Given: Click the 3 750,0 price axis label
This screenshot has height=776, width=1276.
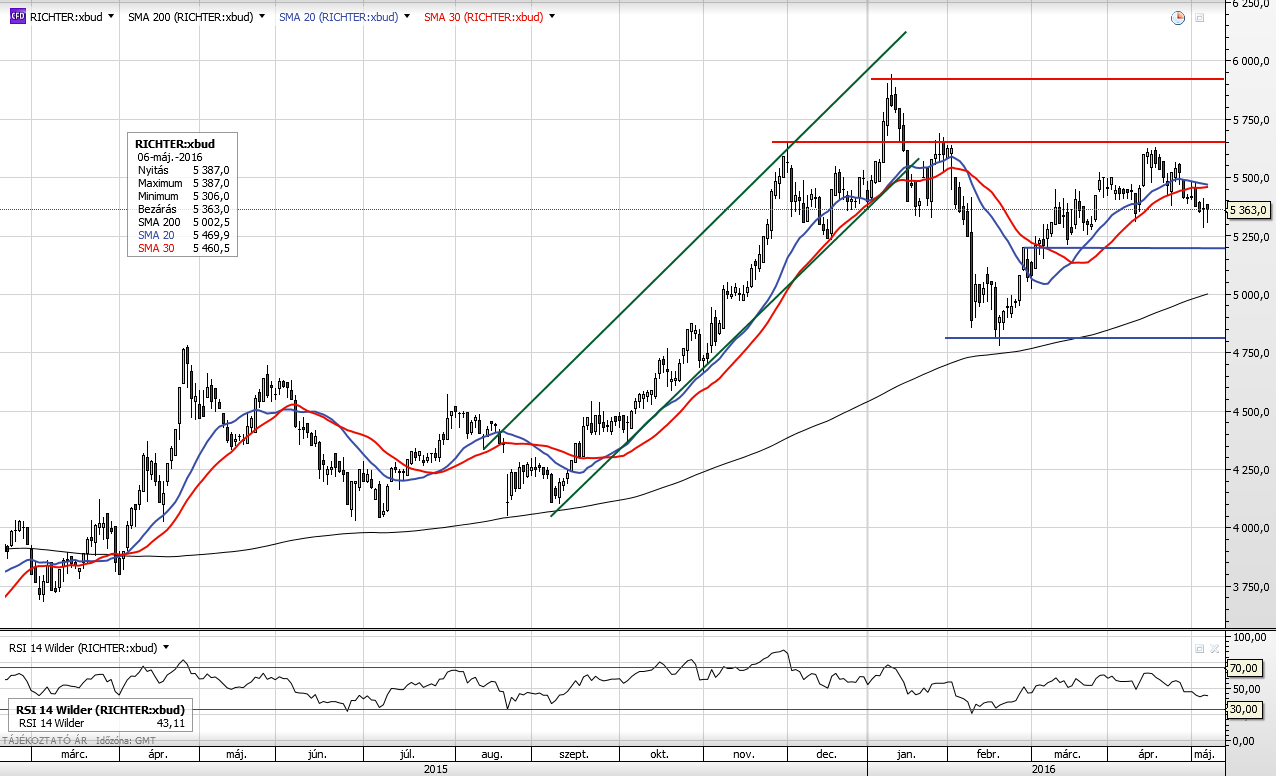Looking at the screenshot, I should (x=1250, y=587).
